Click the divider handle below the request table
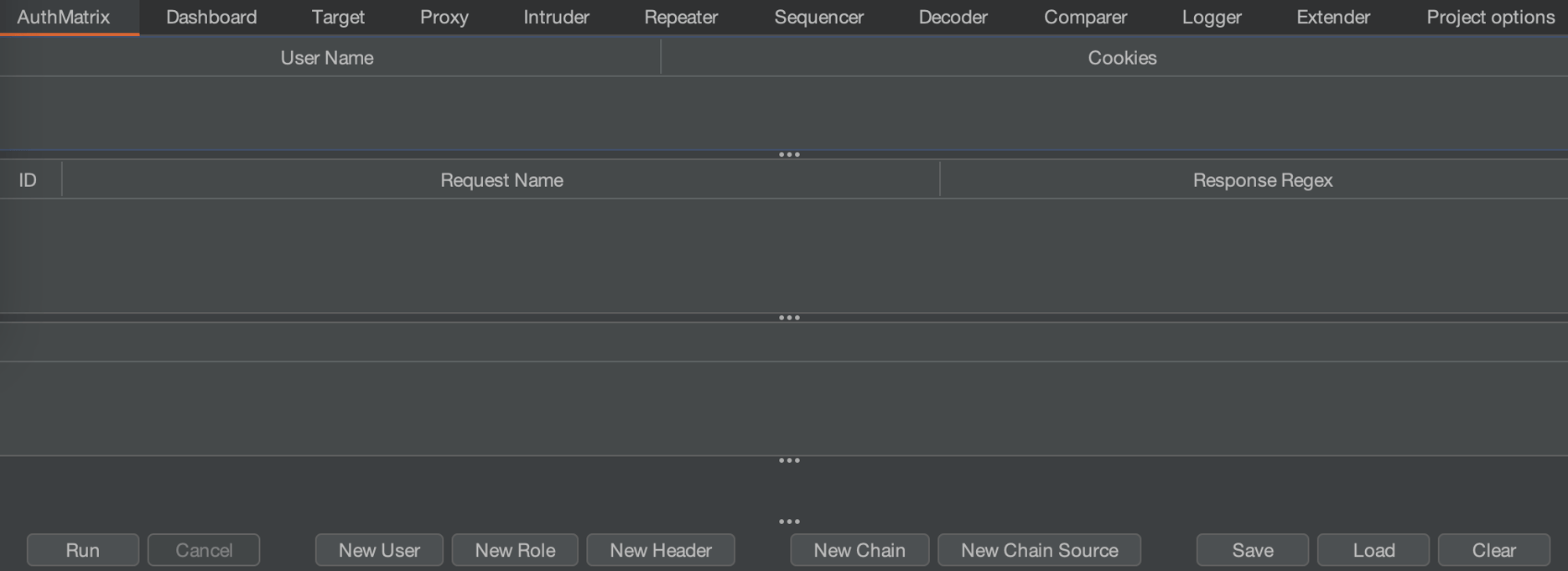Screen dimensions: 1568x571 [x=789, y=318]
